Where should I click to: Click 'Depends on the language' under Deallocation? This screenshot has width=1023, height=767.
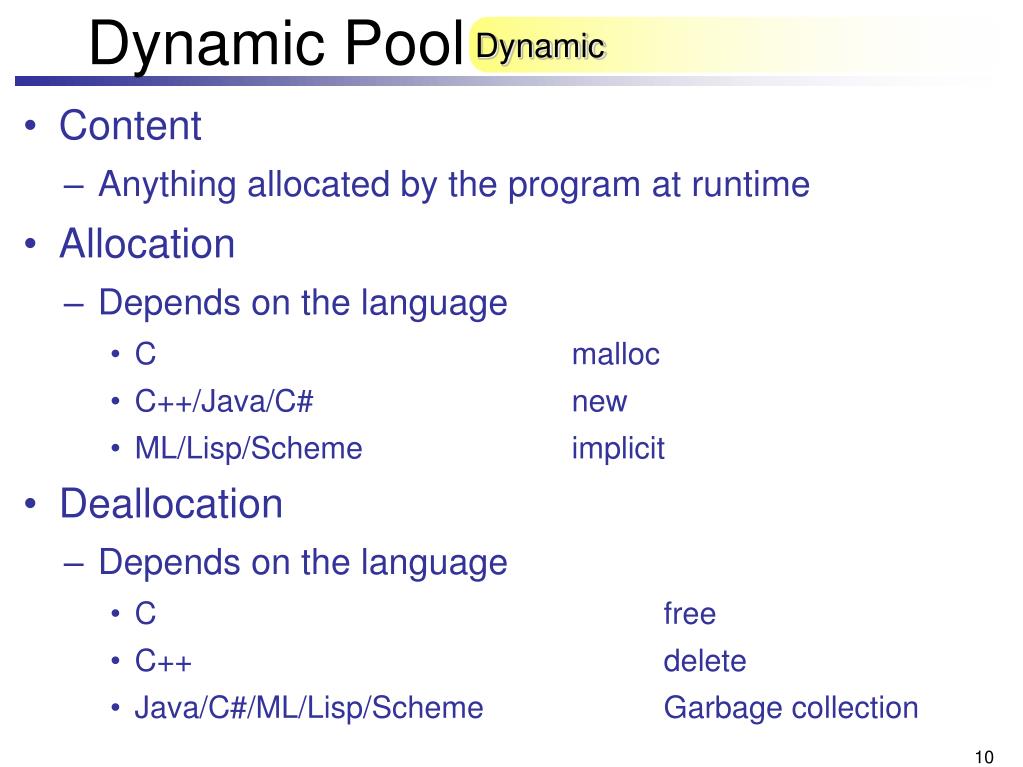[x=303, y=563]
